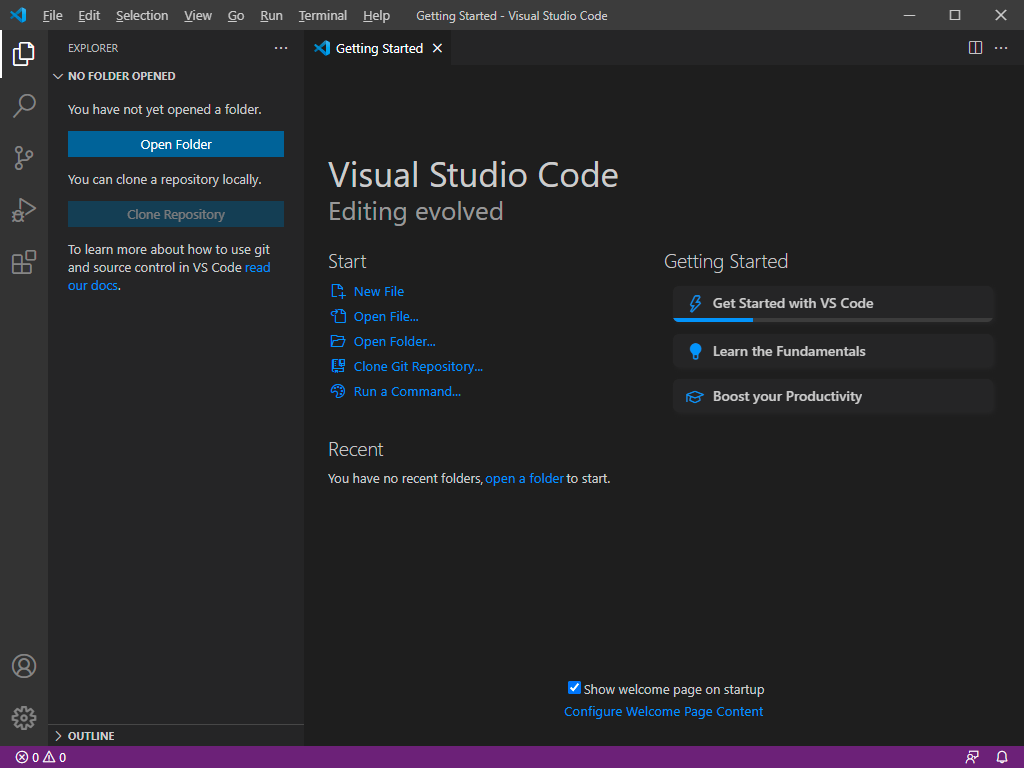
Task: Open the View menu
Action: tap(198, 16)
